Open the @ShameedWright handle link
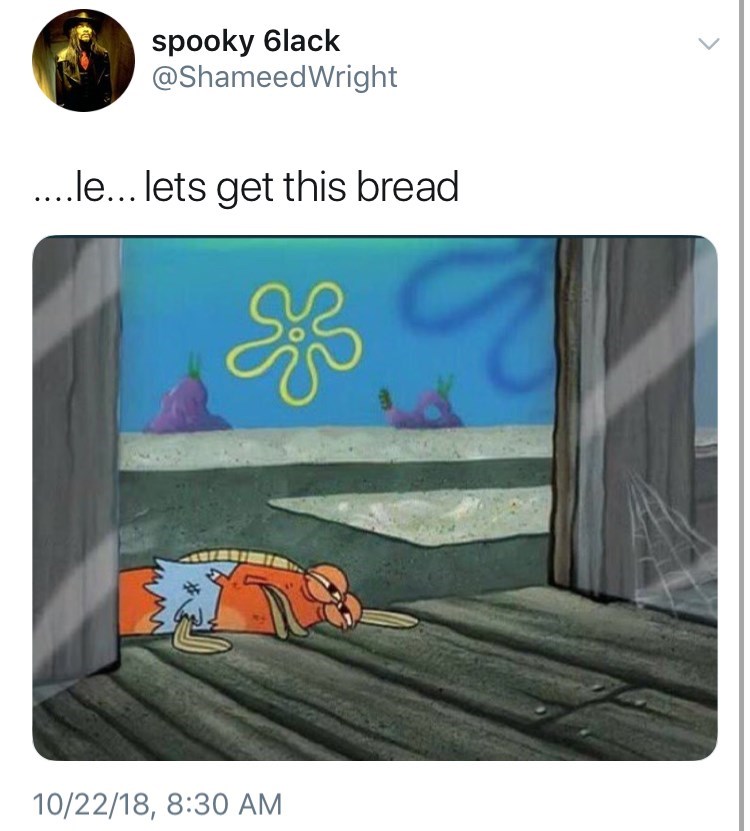Image resolution: width=750 pixels, height=831 pixels. click(274, 77)
